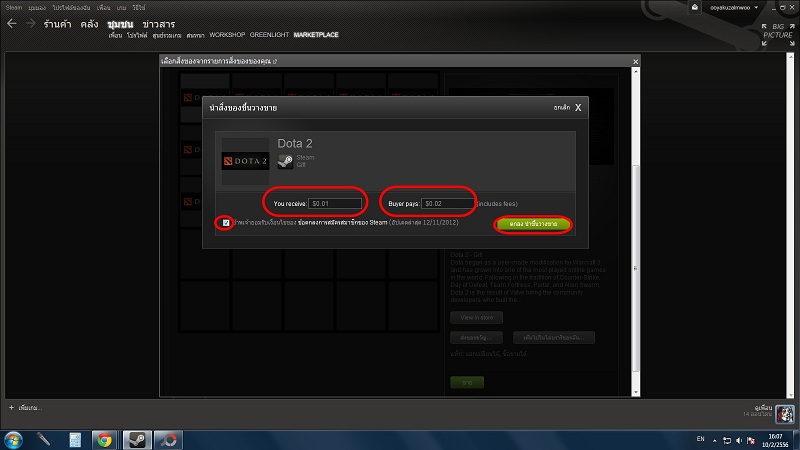Screen dimensions: 800x450
Task: Click the green confirm listing button
Action: coord(533,224)
